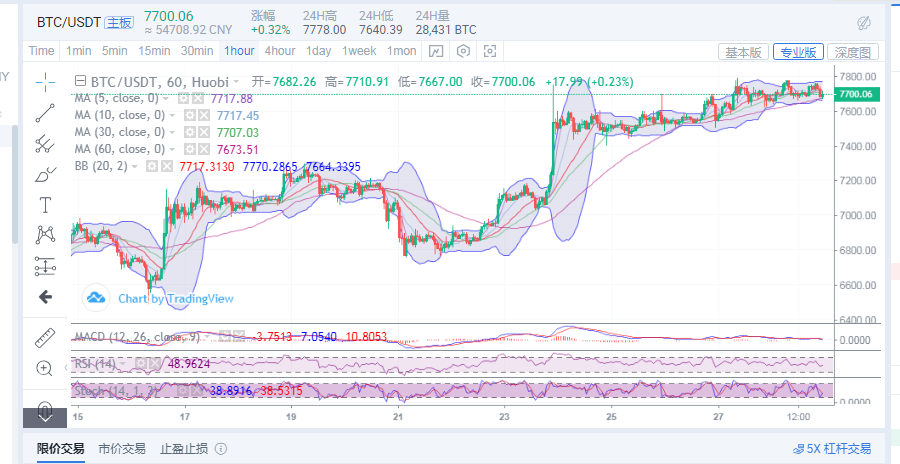Expand MA (30, close, 0) dropdown arrow
Image resolution: width=900 pixels, height=464 pixels.
click(172, 133)
